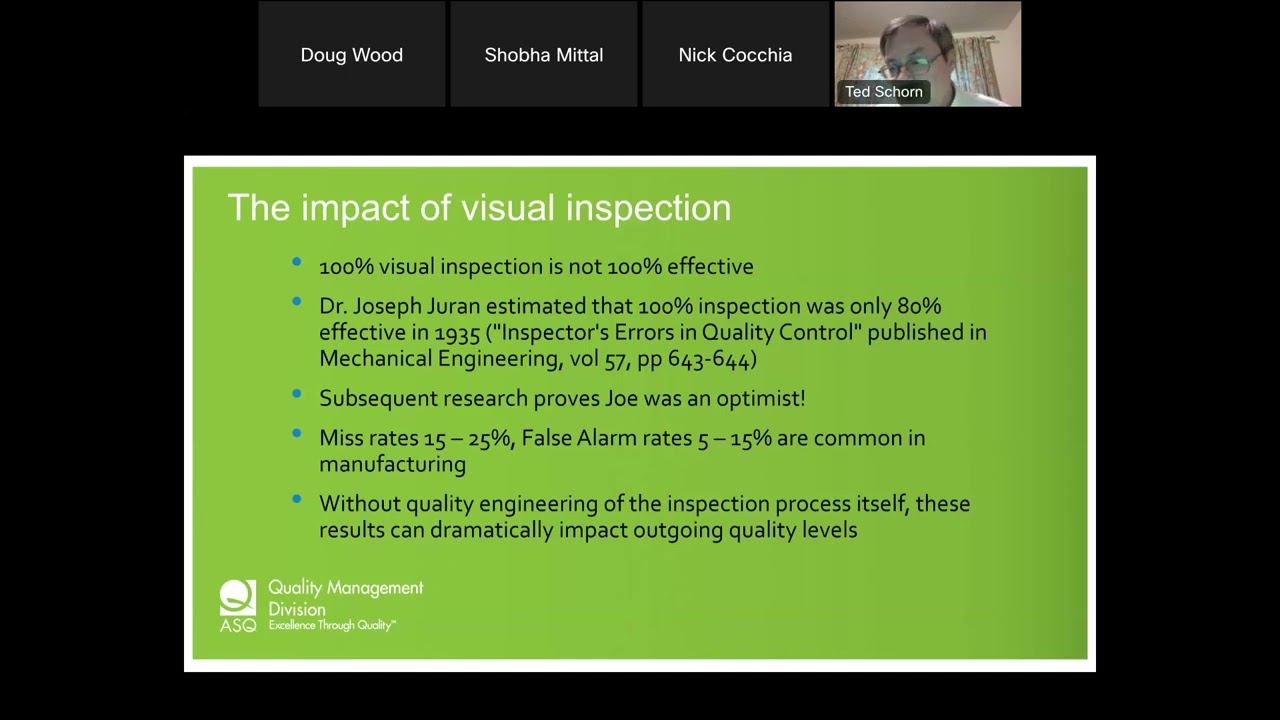The height and width of the screenshot is (720, 1280).
Task: Click 'Excellence Through Quality' tagline
Action: [x=332, y=626]
